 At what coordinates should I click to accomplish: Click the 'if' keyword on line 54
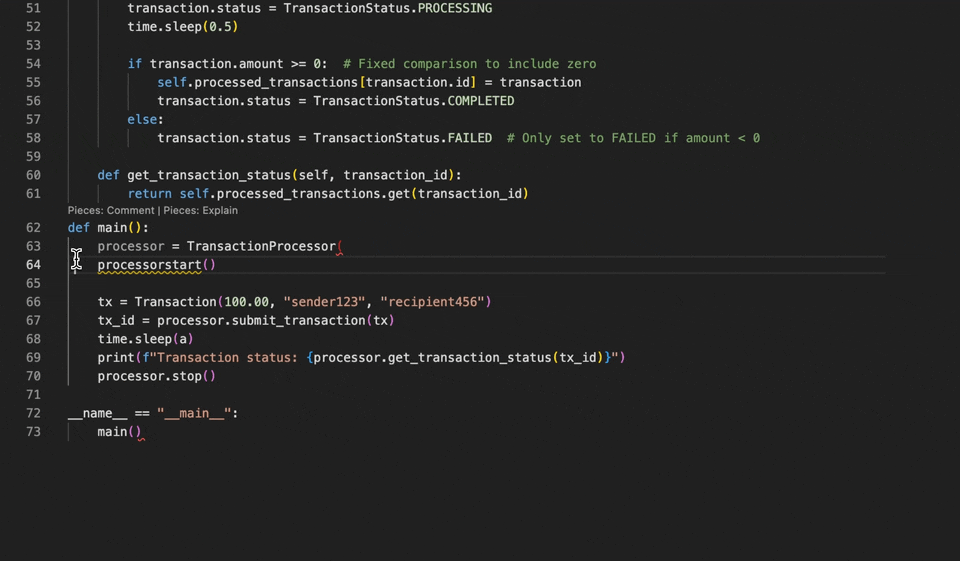(135, 64)
